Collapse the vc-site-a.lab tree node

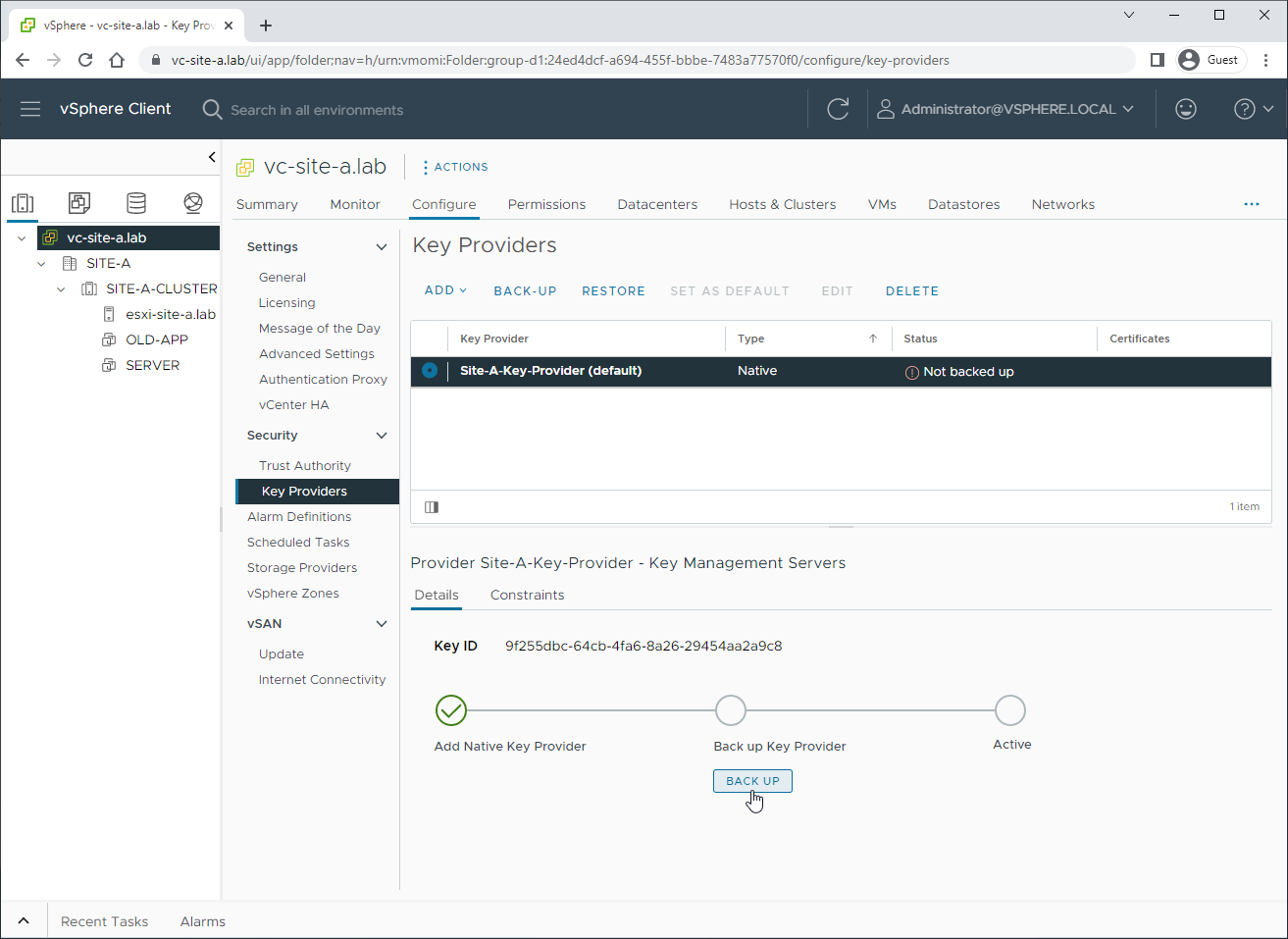click(x=22, y=237)
